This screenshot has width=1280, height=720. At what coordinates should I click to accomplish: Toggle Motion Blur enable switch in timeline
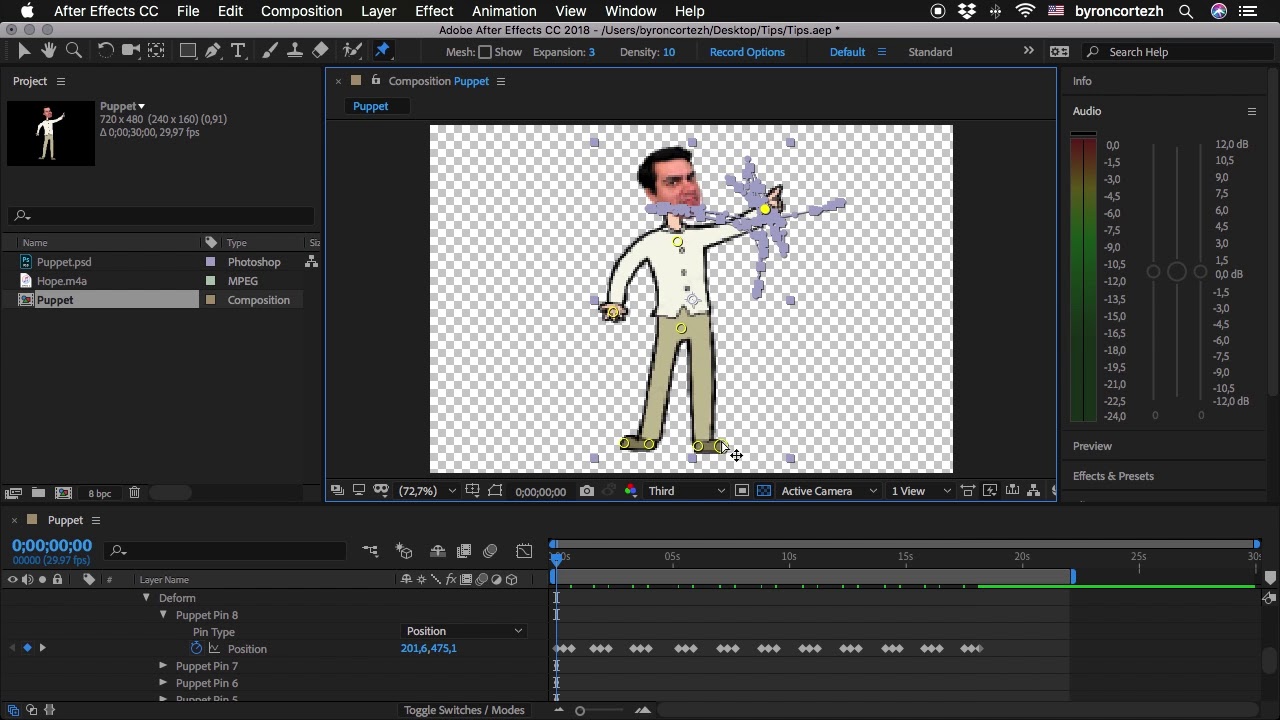pos(490,551)
